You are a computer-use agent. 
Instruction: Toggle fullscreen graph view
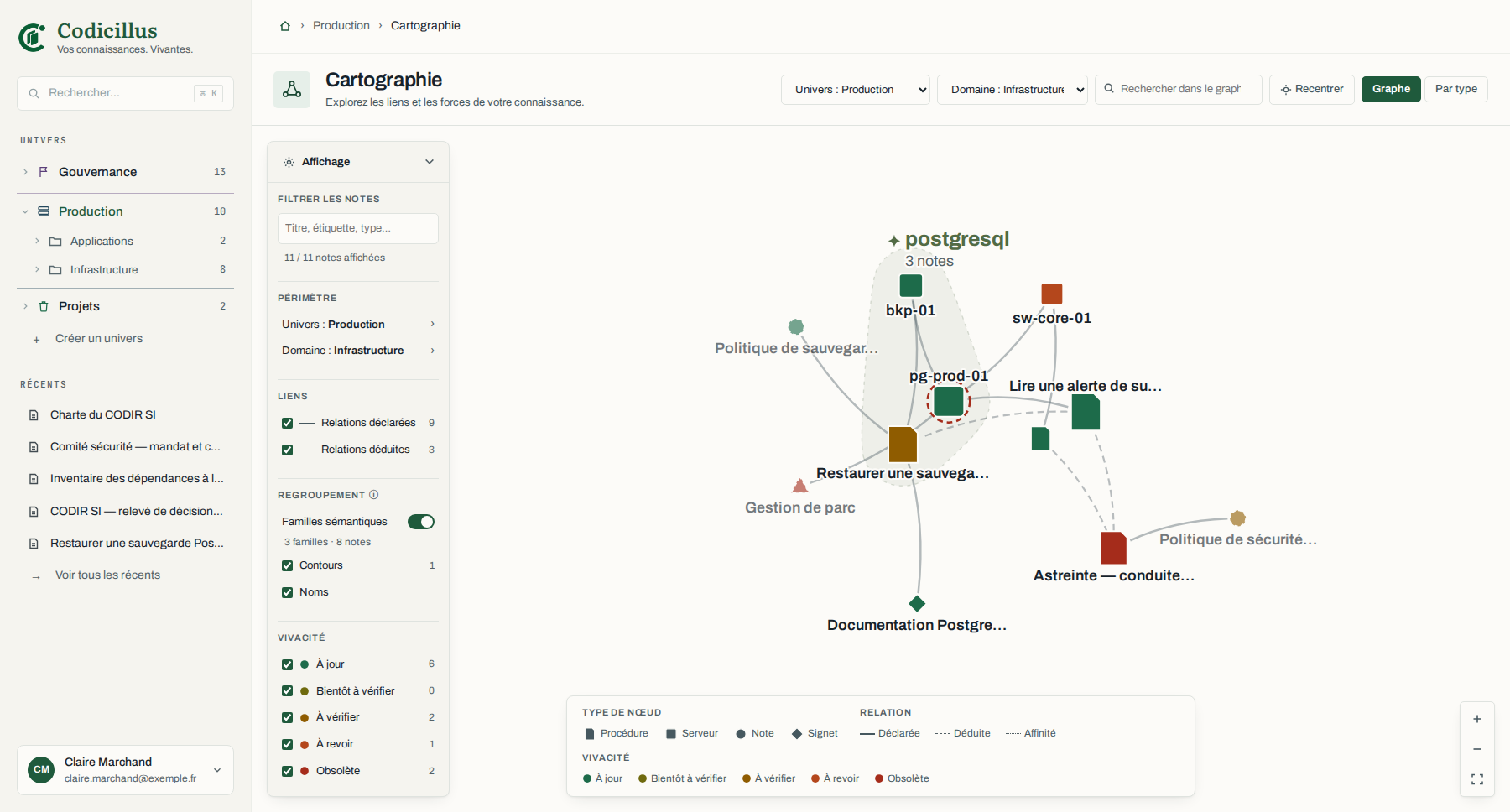1477,779
